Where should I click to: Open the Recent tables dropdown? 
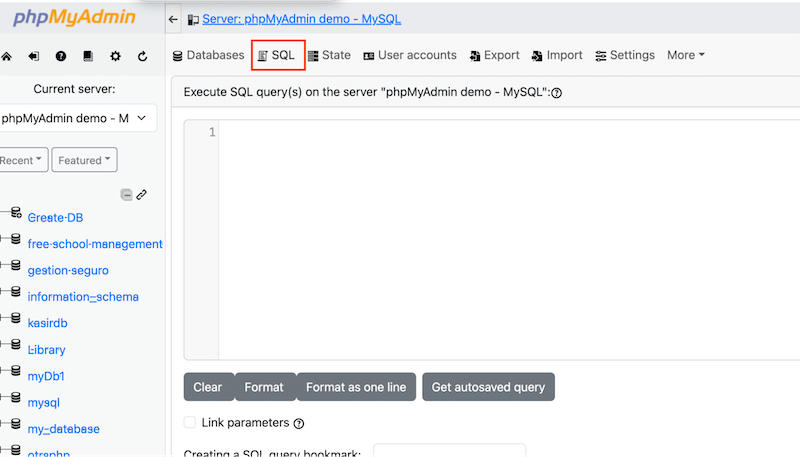coord(23,160)
